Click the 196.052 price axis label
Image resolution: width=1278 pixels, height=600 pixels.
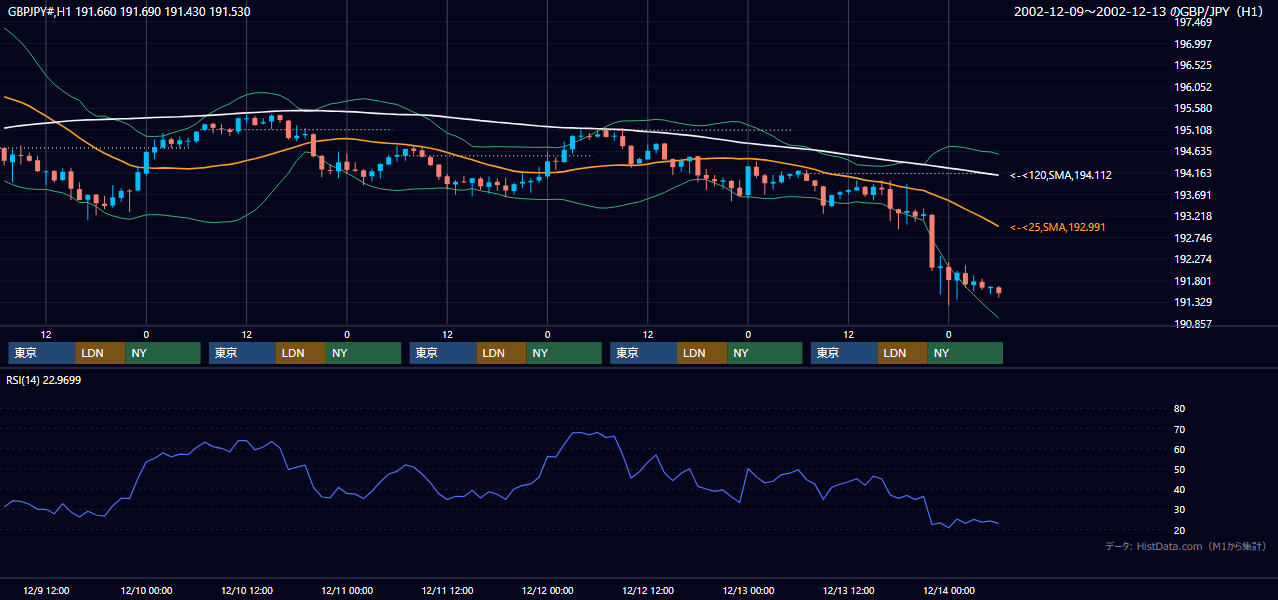pyautogui.click(x=1193, y=87)
